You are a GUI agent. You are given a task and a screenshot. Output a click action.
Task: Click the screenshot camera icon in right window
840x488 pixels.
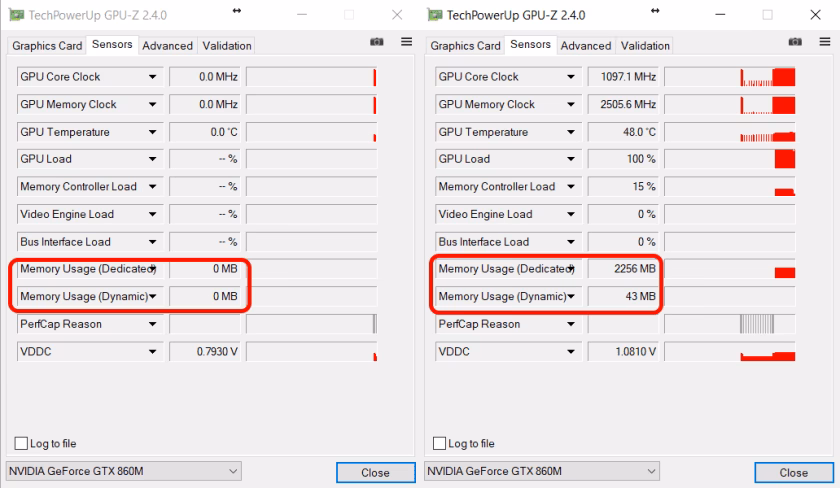coord(795,42)
